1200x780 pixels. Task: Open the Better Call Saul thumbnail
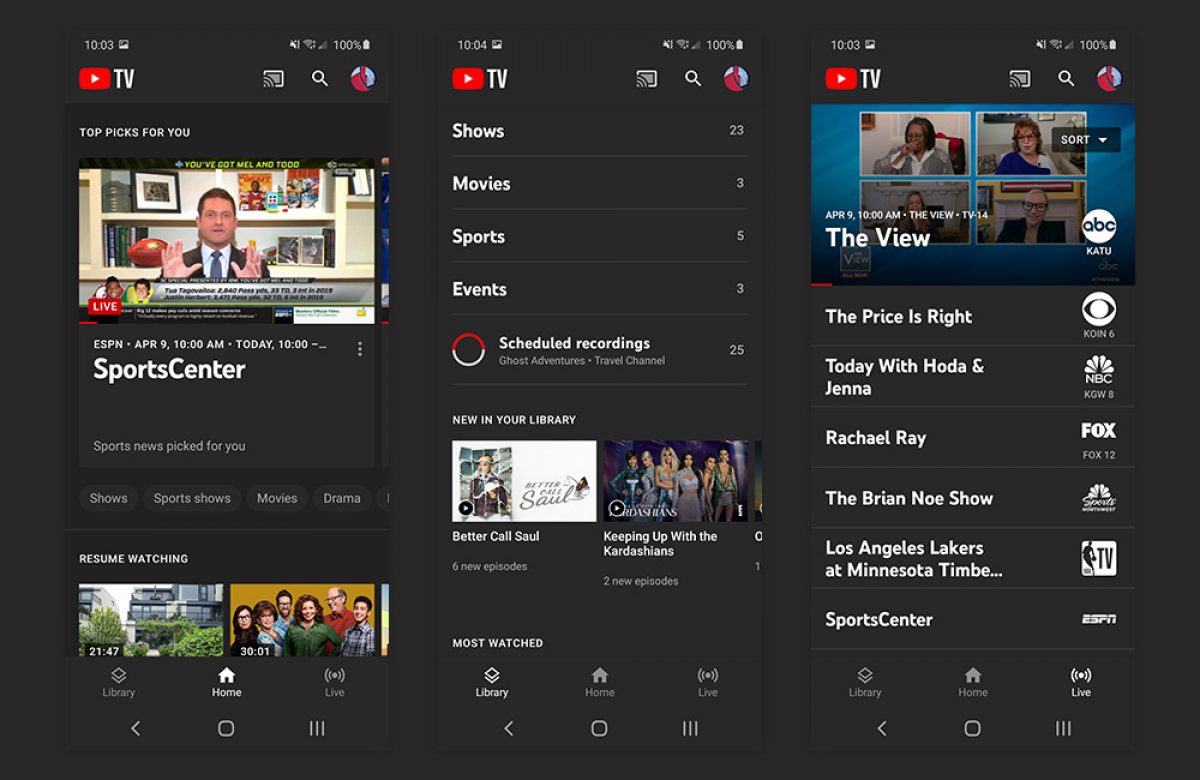(524, 481)
